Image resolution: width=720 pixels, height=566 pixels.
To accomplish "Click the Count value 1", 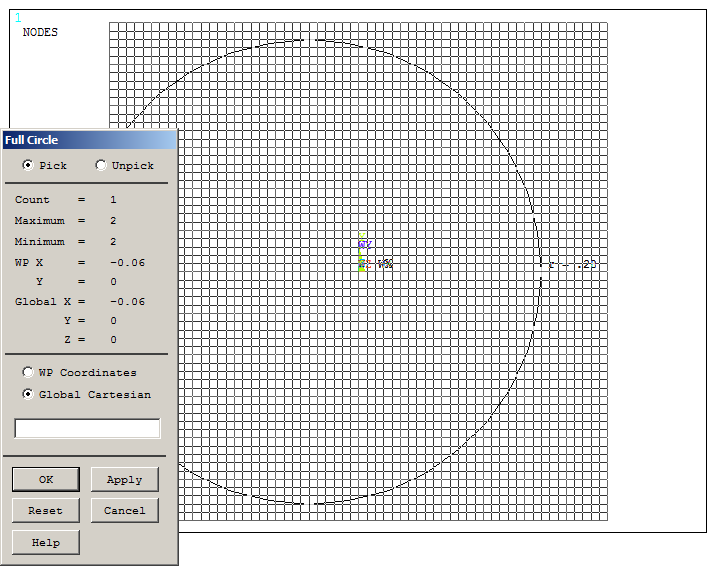I will (113, 200).
